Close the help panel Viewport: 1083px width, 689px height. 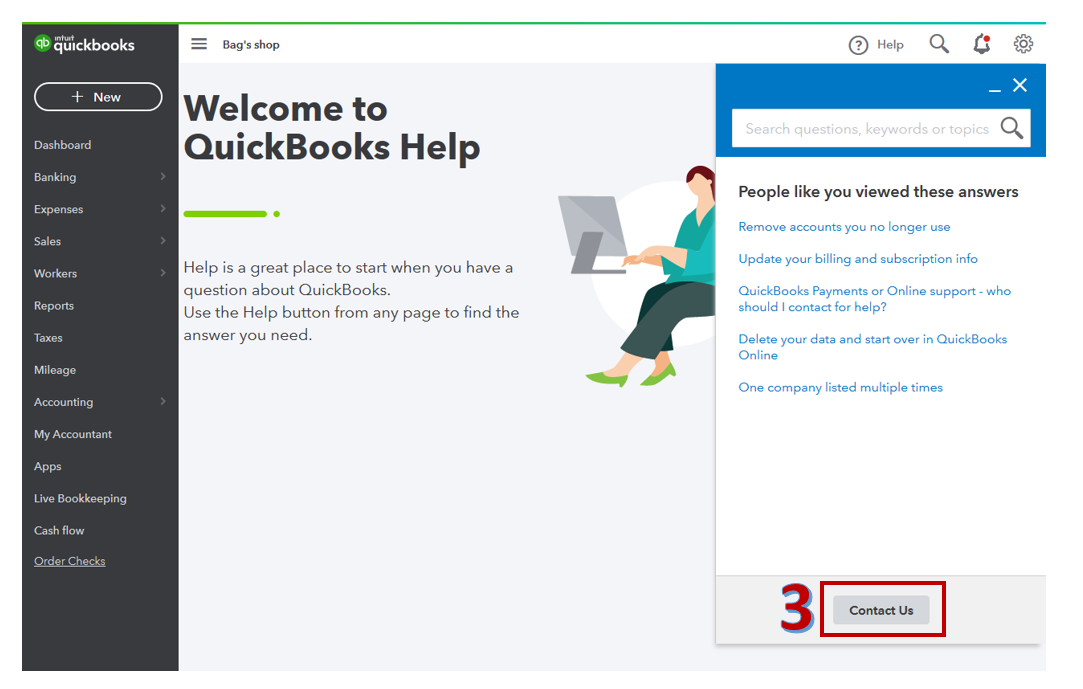(x=1019, y=85)
